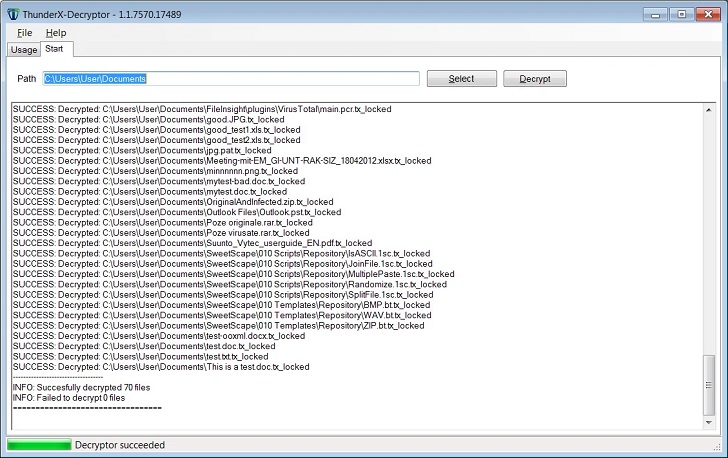Click log line for test-ooxml.docx.tx_locked
This screenshot has width=728, height=458.
click(x=159, y=336)
